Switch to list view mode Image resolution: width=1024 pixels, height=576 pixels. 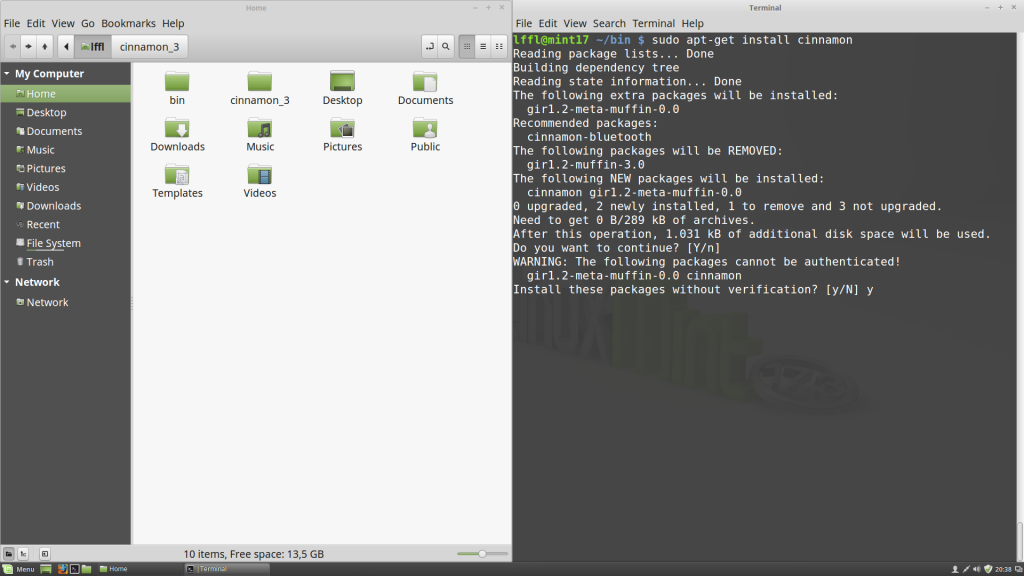click(x=483, y=46)
